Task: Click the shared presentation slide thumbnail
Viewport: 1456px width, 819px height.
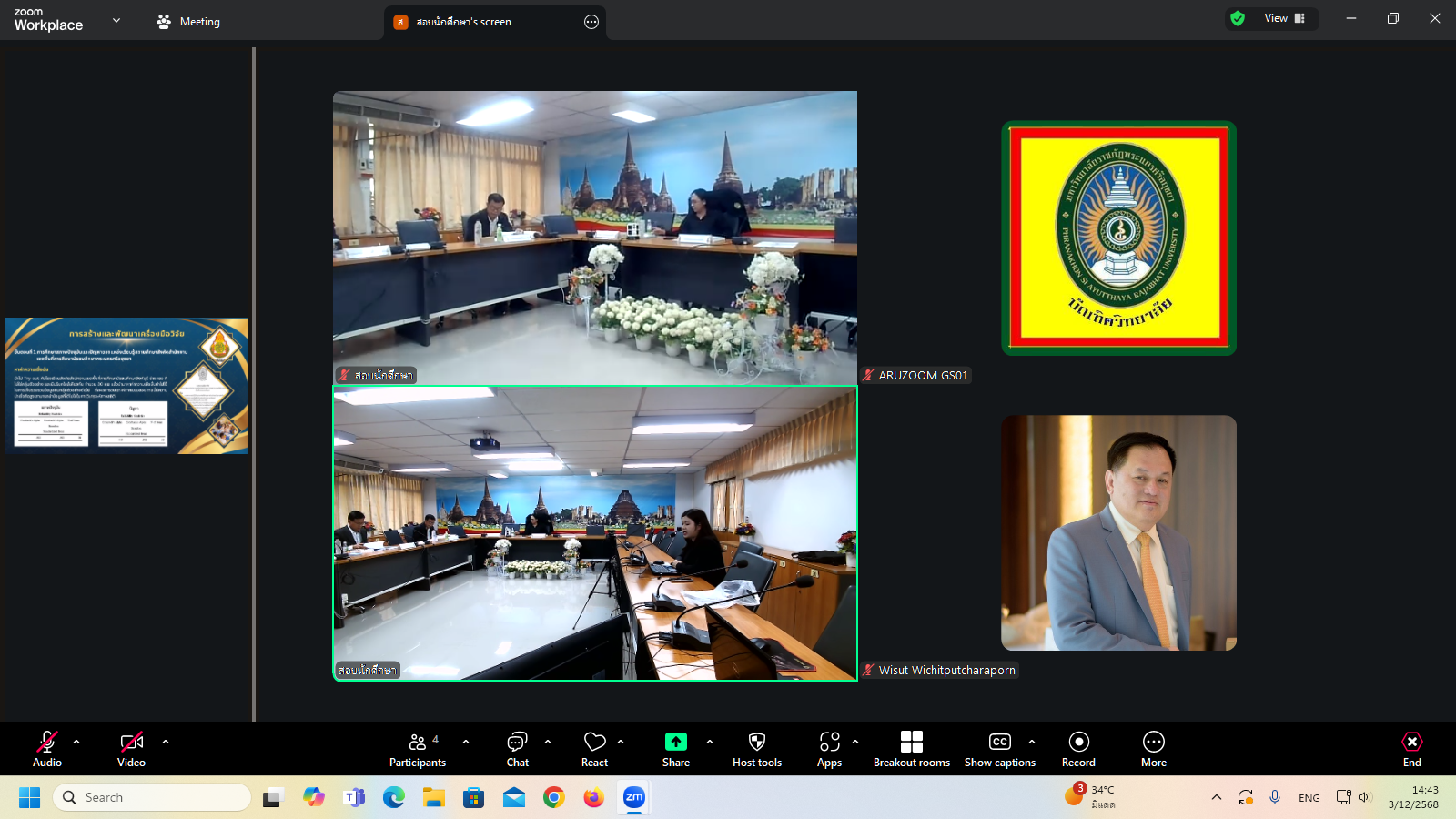Action: tap(126, 386)
